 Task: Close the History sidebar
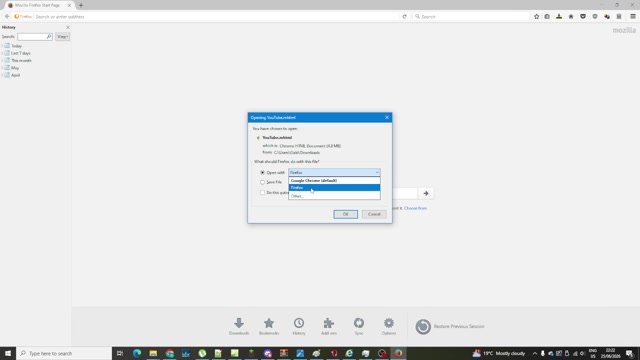(x=68, y=27)
